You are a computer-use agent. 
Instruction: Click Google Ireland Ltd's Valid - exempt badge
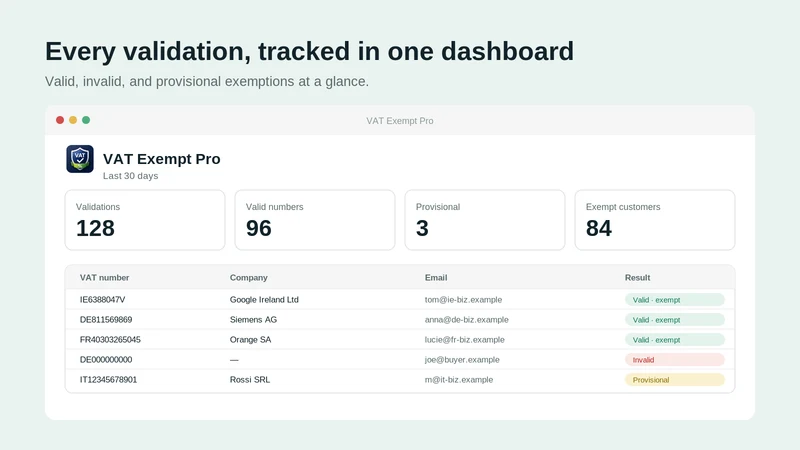(674, 299)
